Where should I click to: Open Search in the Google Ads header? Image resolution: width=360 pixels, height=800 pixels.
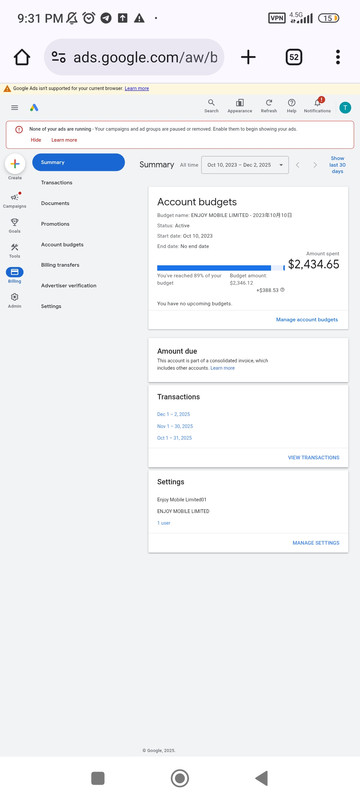[211, 106]
